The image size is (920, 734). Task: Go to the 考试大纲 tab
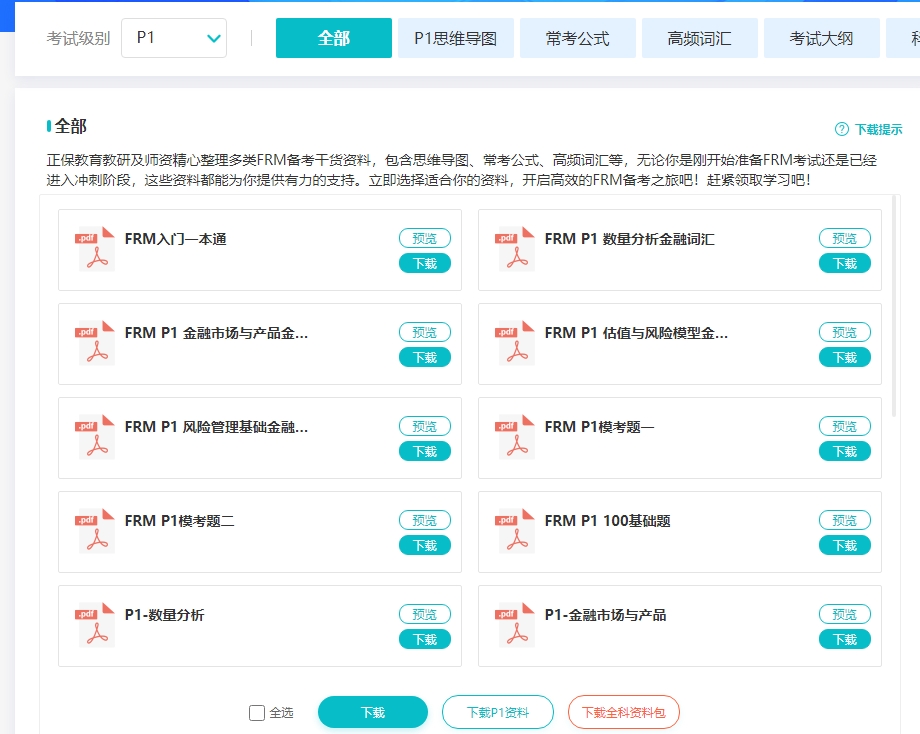tap(821, 38)
